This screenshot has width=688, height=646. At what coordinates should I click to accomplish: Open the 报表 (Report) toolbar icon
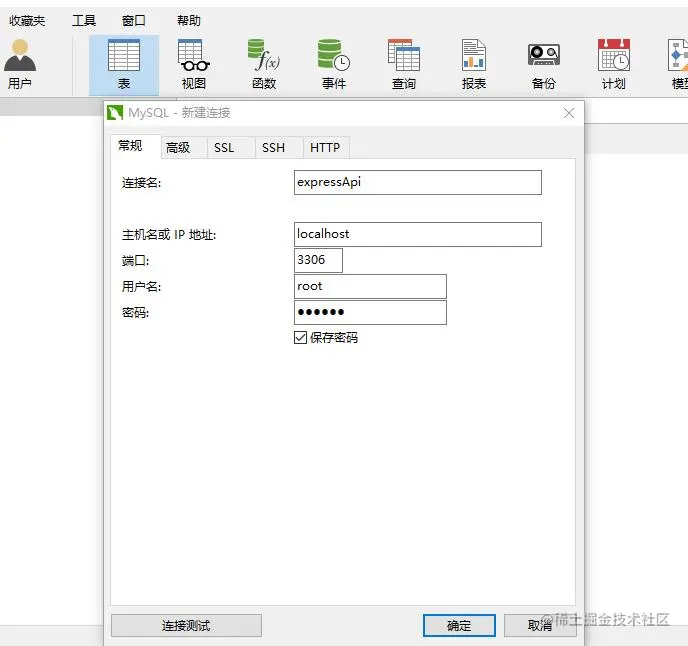(x=474, y=64)
